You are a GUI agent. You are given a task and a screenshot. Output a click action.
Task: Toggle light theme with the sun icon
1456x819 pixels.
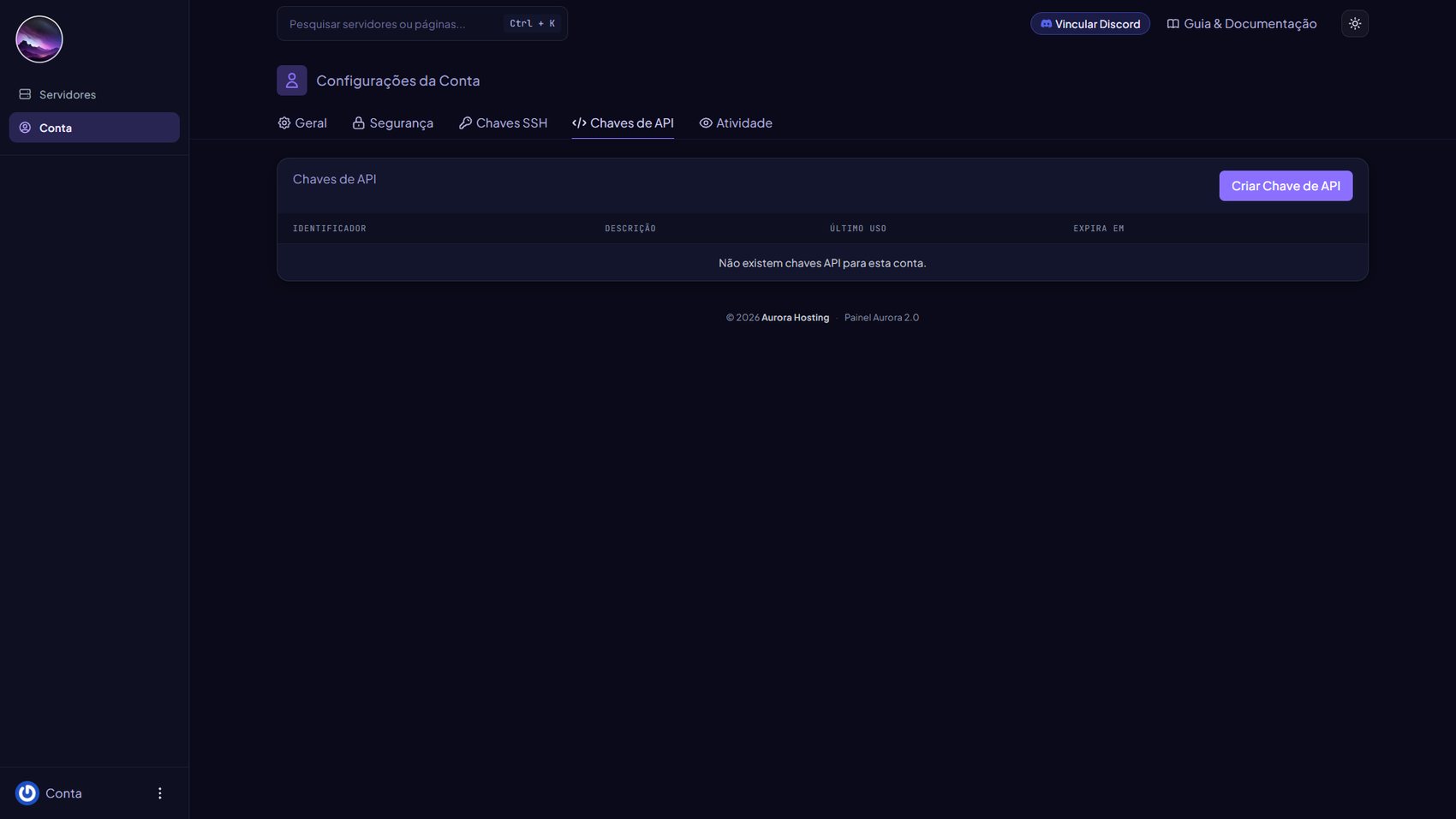point(1355,24)
